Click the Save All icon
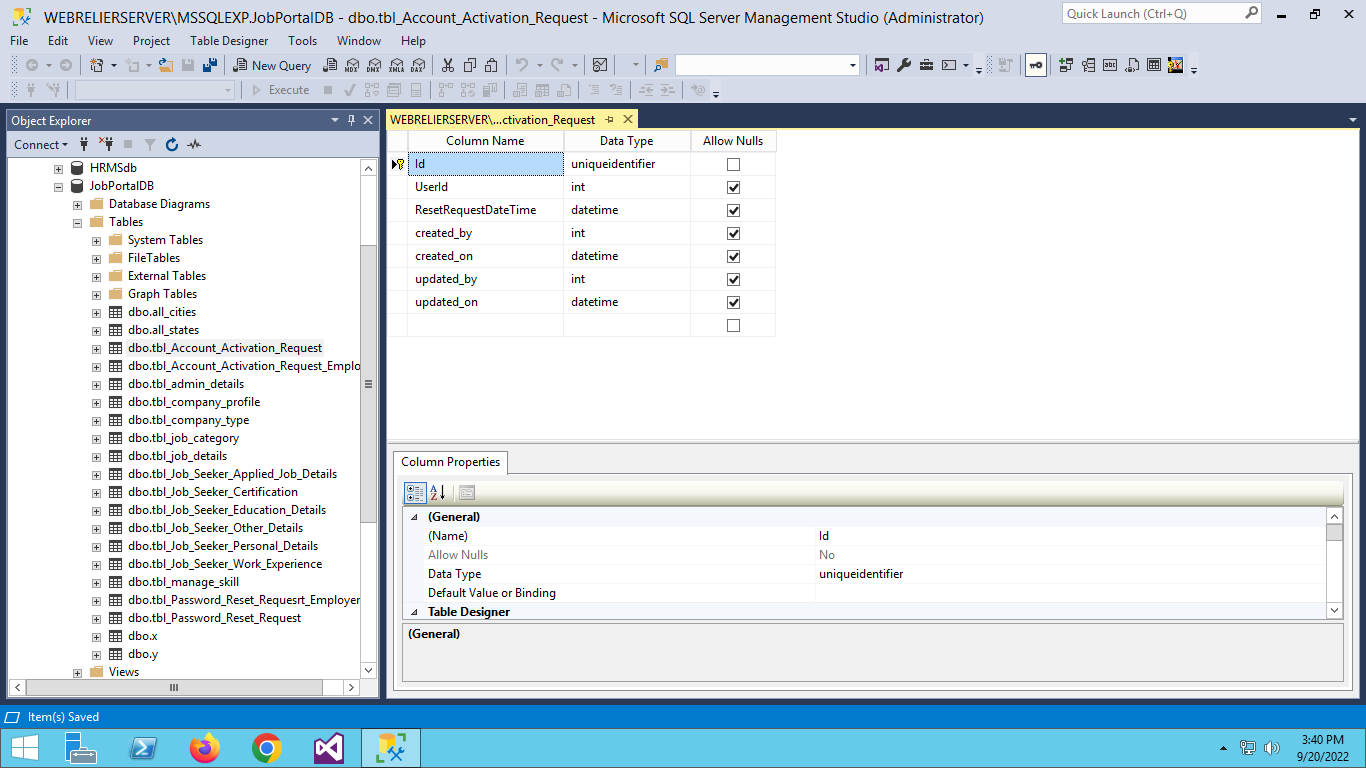Image resolution: width=1366 pixels, height=768 pixels. pos(210,65)
